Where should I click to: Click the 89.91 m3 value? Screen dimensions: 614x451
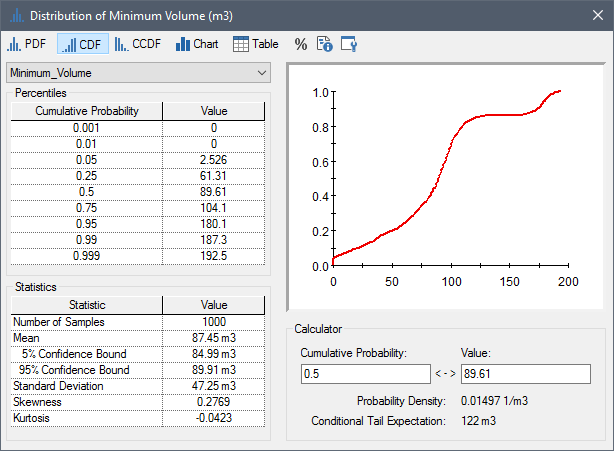(214, 370)
